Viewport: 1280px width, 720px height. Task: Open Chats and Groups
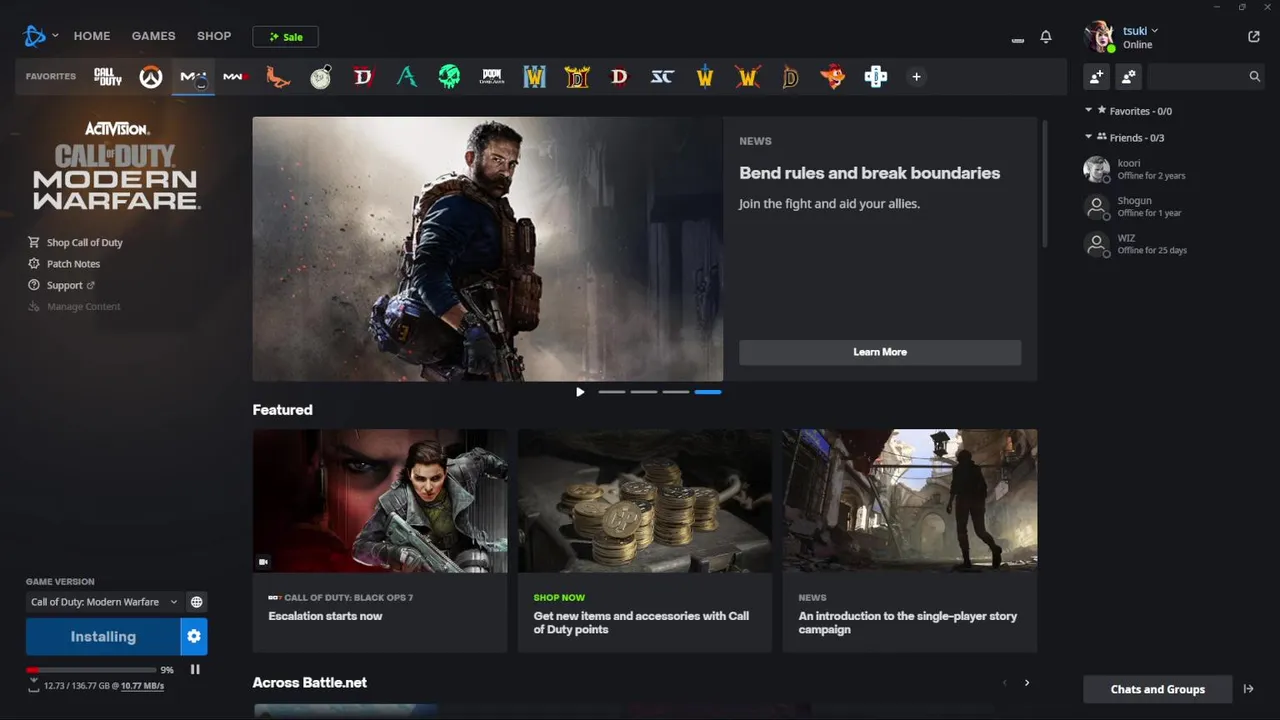[1157, 689]
